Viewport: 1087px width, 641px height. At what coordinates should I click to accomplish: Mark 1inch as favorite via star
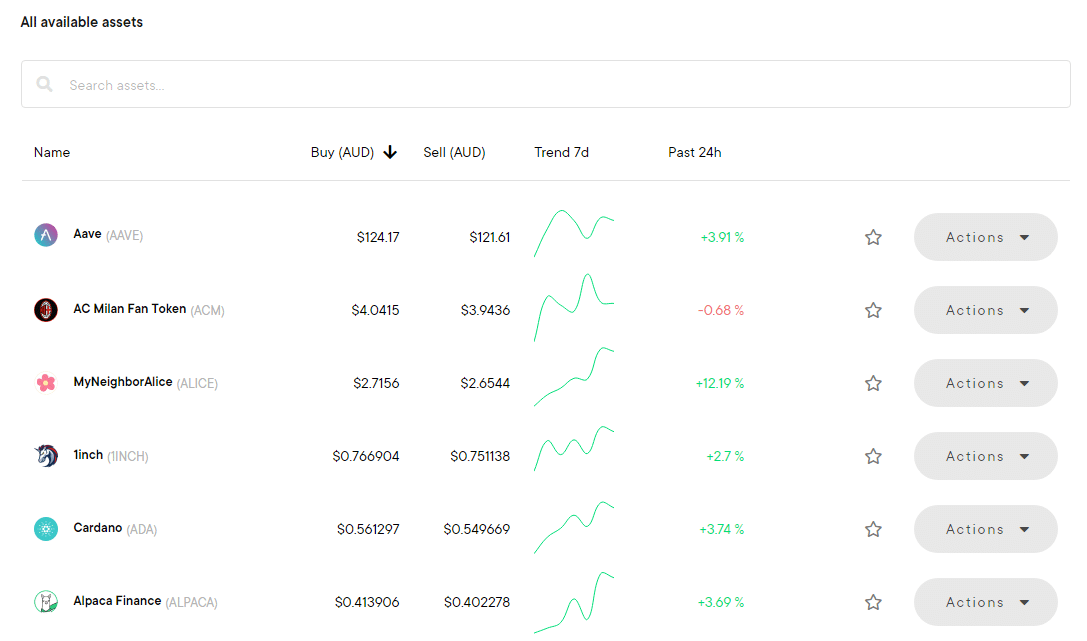pos(873,456)
